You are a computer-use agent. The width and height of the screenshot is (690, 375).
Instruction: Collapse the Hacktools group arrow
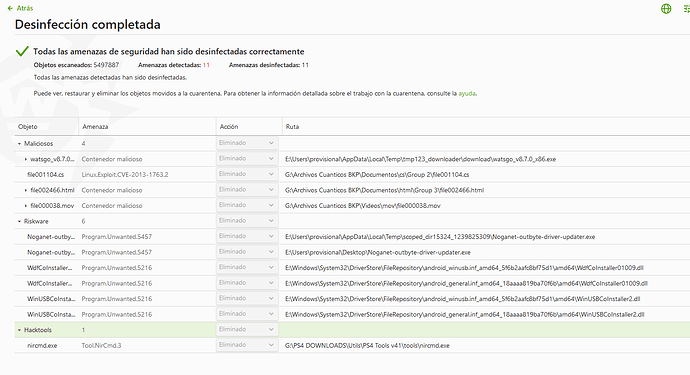pos(19,330)
